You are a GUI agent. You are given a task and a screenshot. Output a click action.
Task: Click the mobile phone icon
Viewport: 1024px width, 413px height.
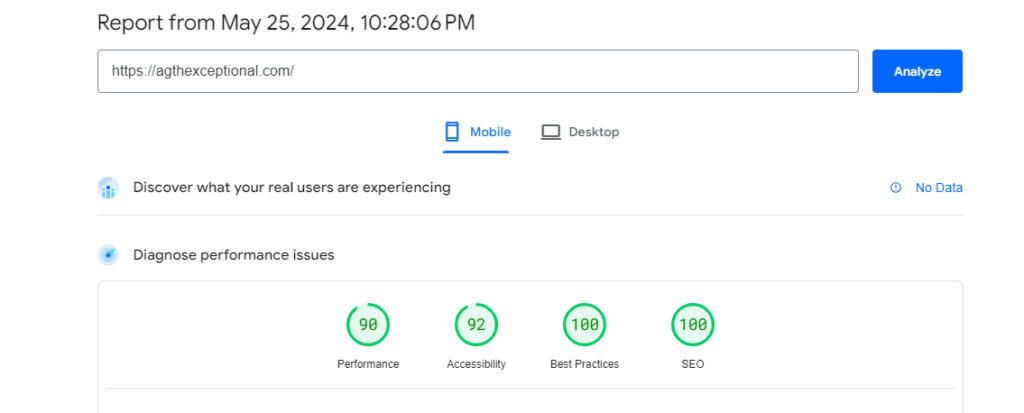pyautogui.click(x=452, y=132)
